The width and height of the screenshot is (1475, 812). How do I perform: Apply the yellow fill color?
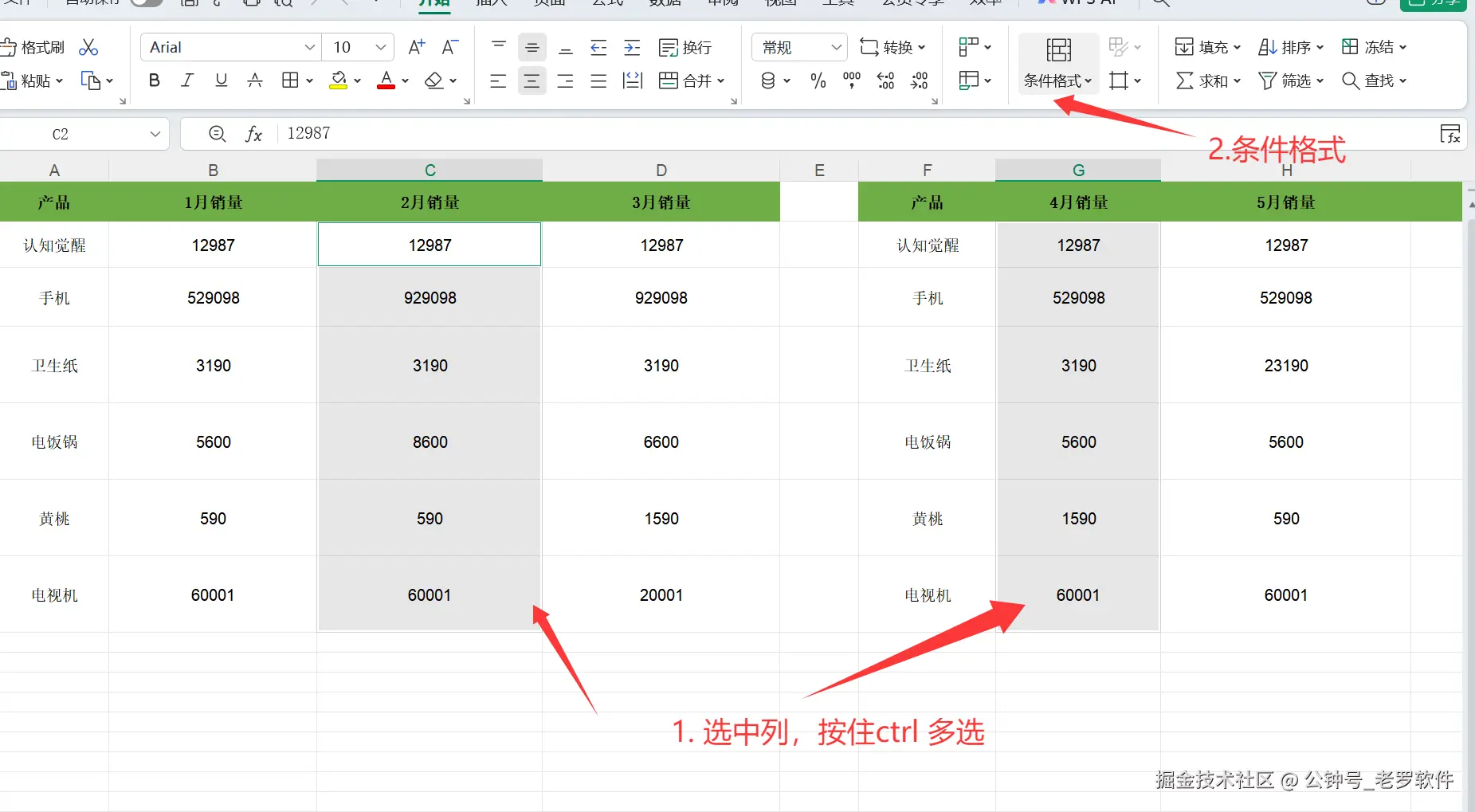click(x=339, y=80)
